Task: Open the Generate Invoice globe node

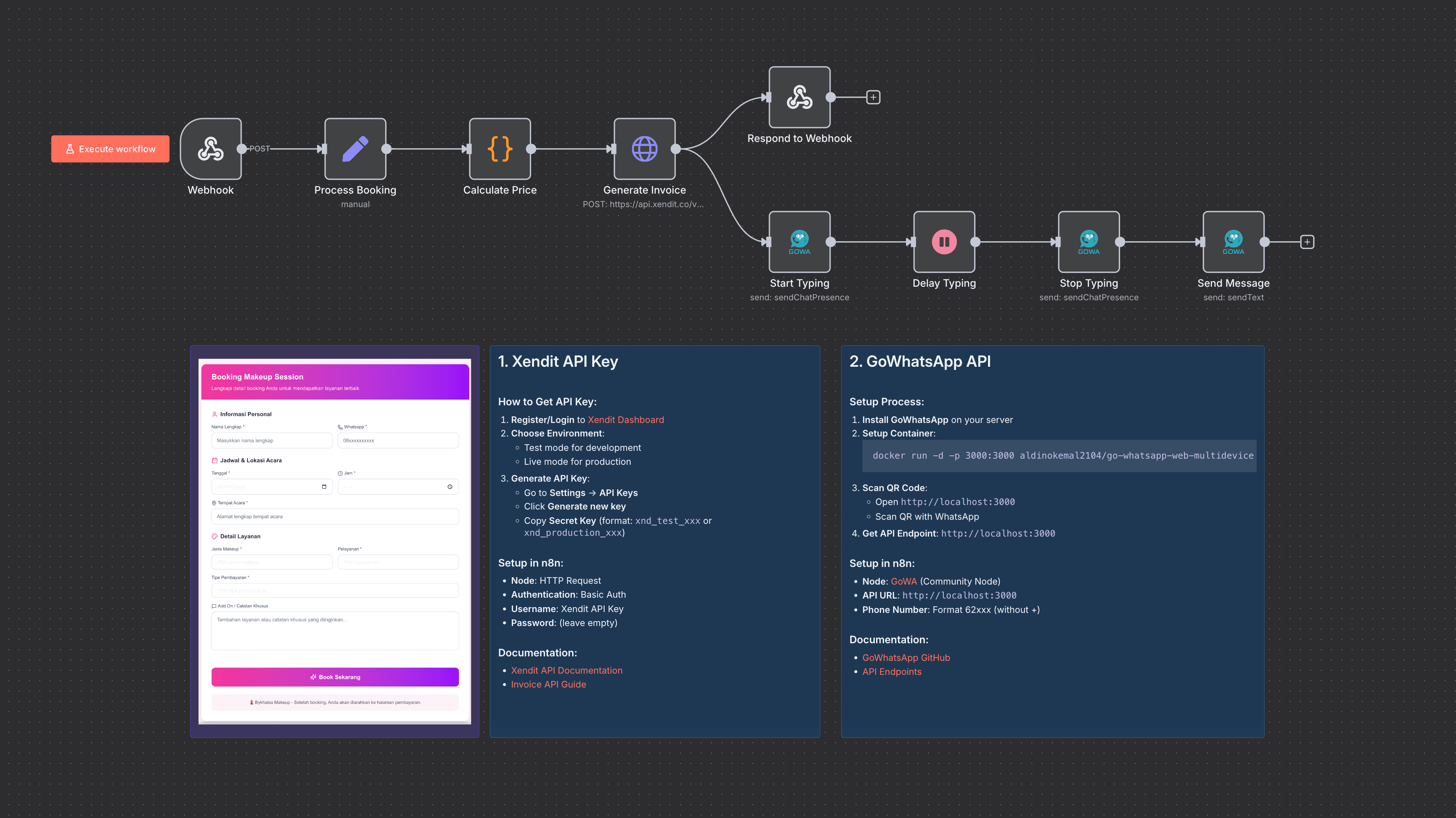Action: (644, 149)
